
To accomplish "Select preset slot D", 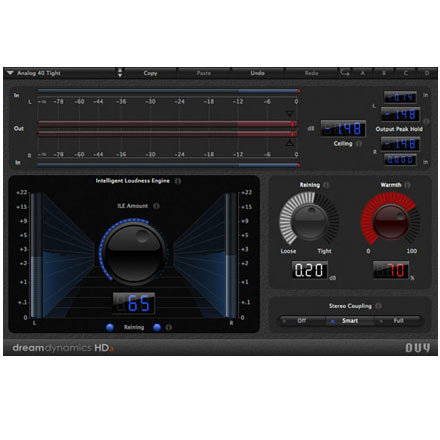I will tap(427, 73).
